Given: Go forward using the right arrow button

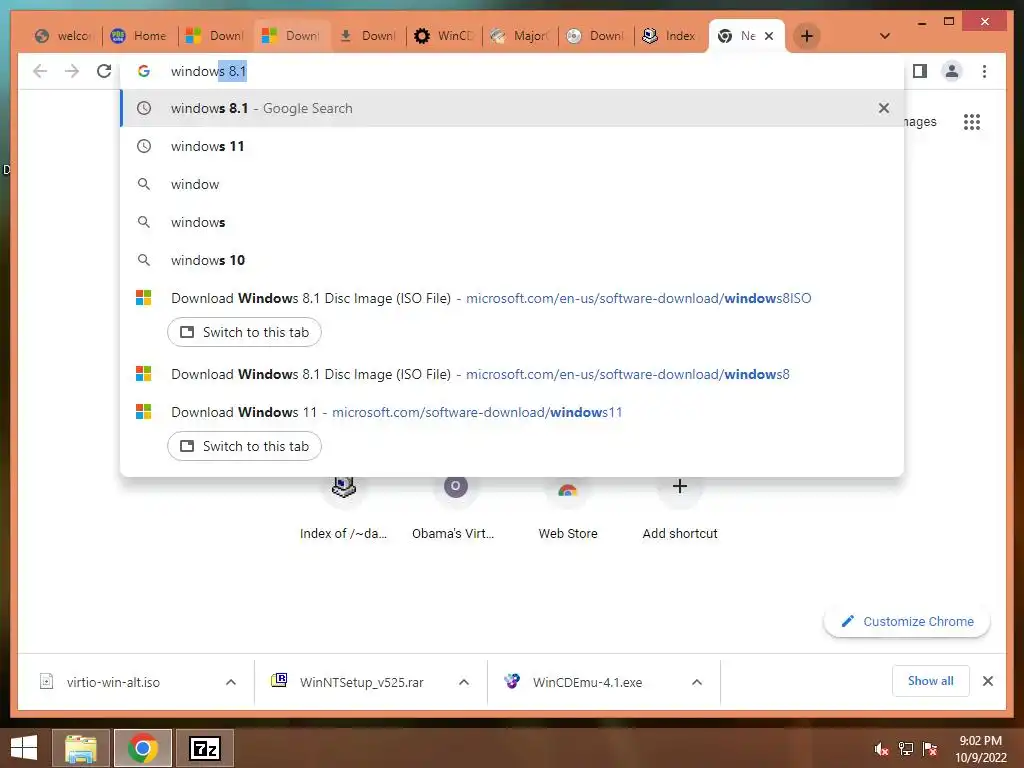Looking at the screenshot, I should pos(72,71).
